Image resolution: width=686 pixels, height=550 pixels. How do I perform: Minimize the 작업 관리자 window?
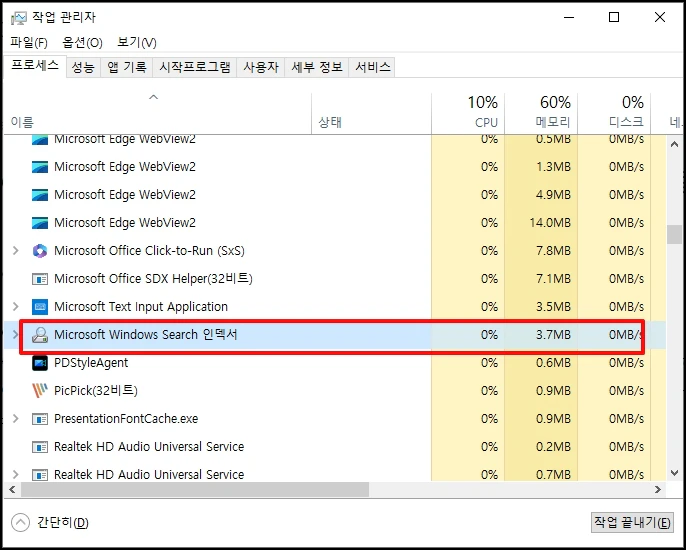tap(569, 18)
